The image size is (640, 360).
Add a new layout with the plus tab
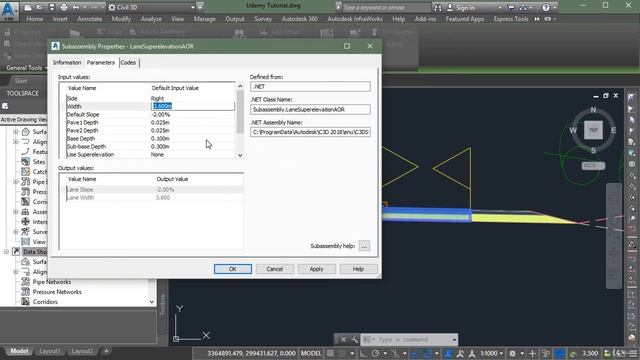point(106,351)
